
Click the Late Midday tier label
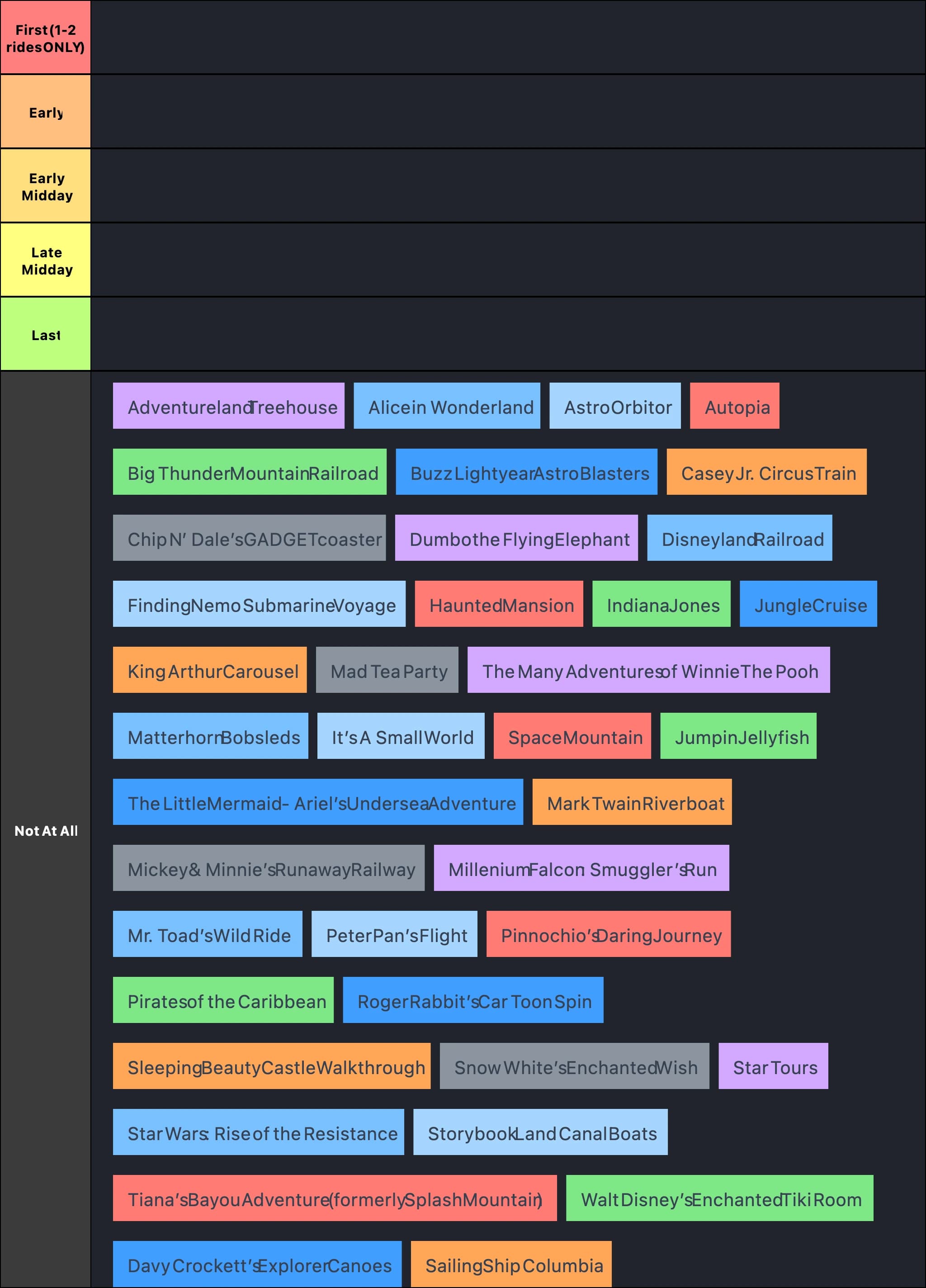click(45, 260)
